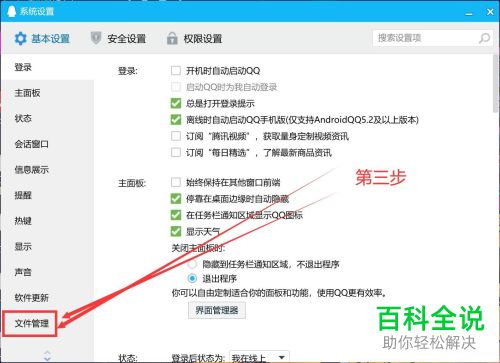This screenshot has width=500, height=363.
Task: Click sidebar scroll arrows below 文件管理
Action: point(47,355)
